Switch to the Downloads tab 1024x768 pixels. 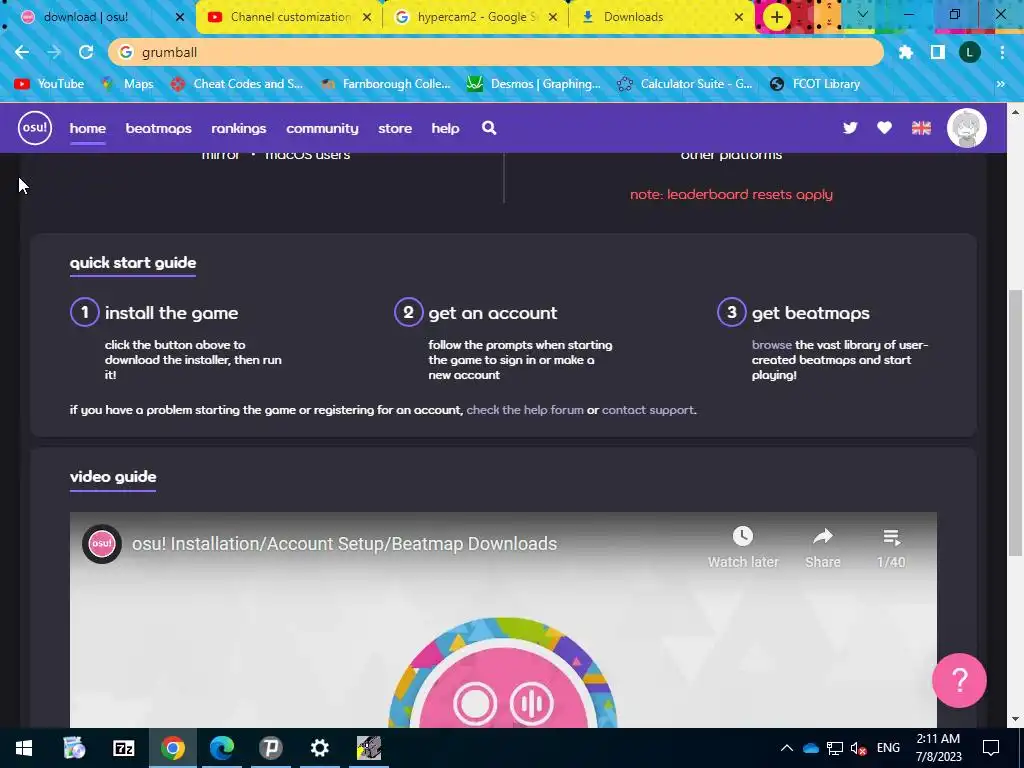pos(663,17)
